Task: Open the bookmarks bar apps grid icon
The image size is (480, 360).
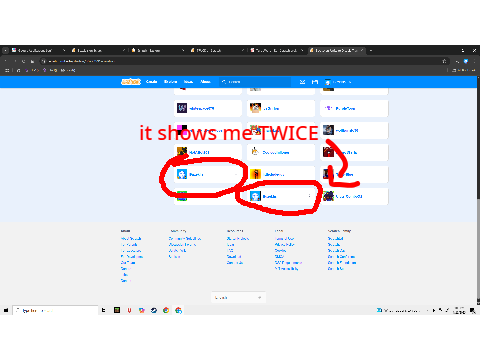Action: [7, 70]
